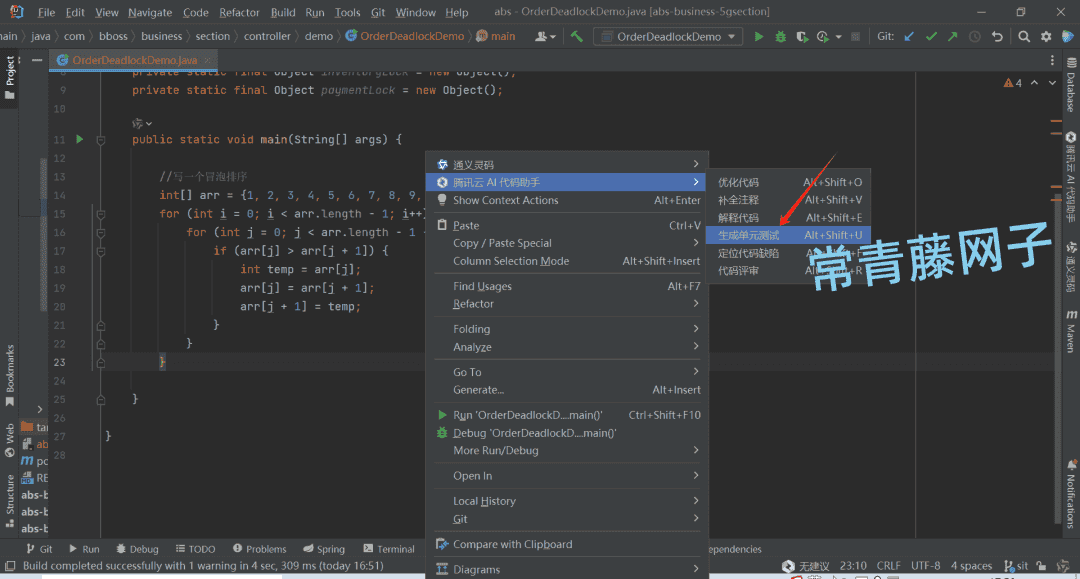Click the run gutter icon on line 11
1080x579 pixels.
point(80,139)
